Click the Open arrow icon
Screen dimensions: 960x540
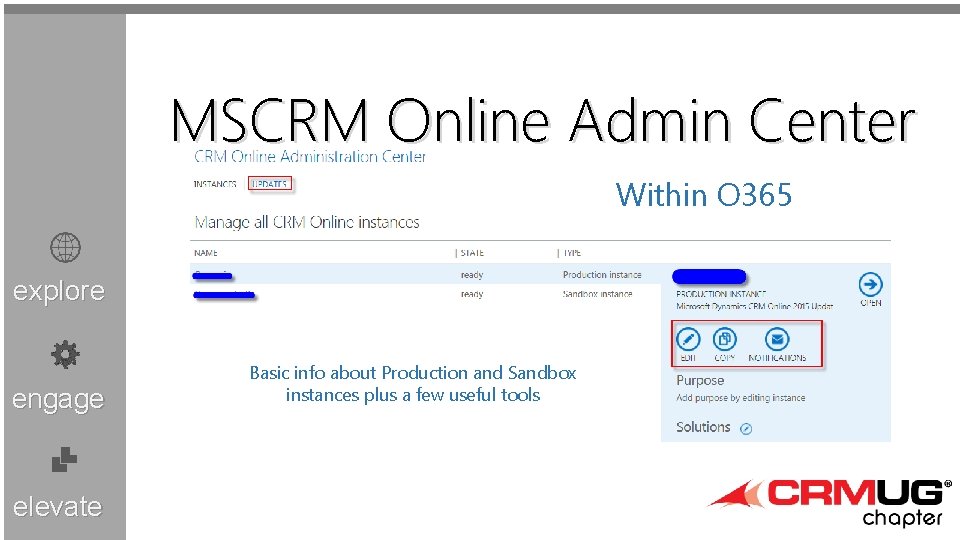pyautogui.click(x=870, y=284)
